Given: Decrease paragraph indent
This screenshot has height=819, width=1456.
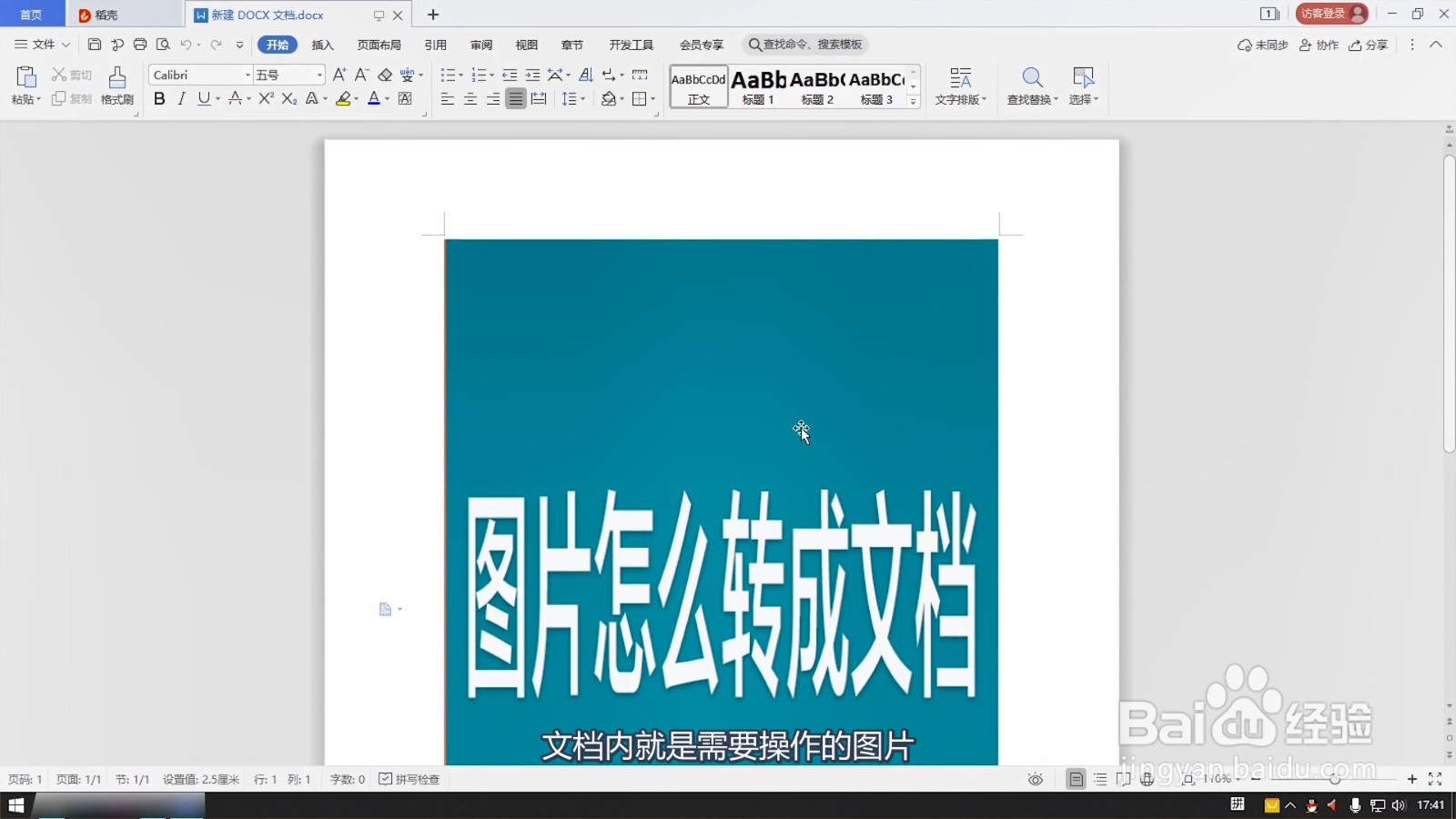Looking at the screenshot, I should 510,75.
